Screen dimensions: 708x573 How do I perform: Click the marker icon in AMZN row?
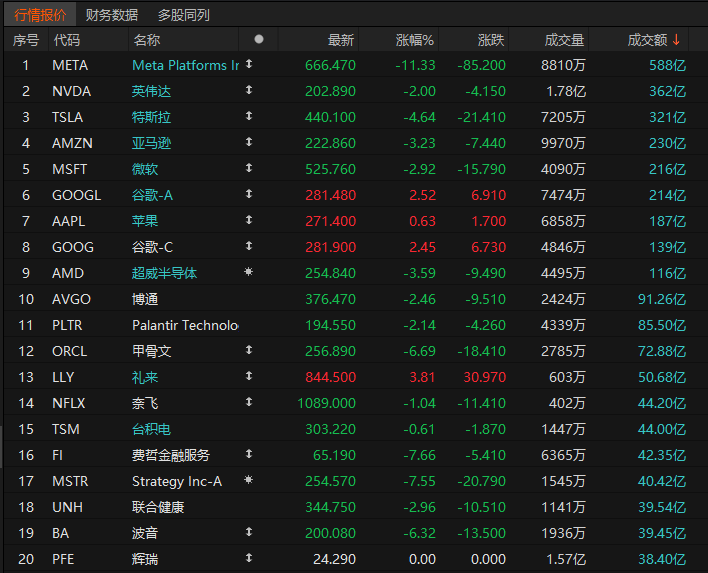(x=249, y=142)
